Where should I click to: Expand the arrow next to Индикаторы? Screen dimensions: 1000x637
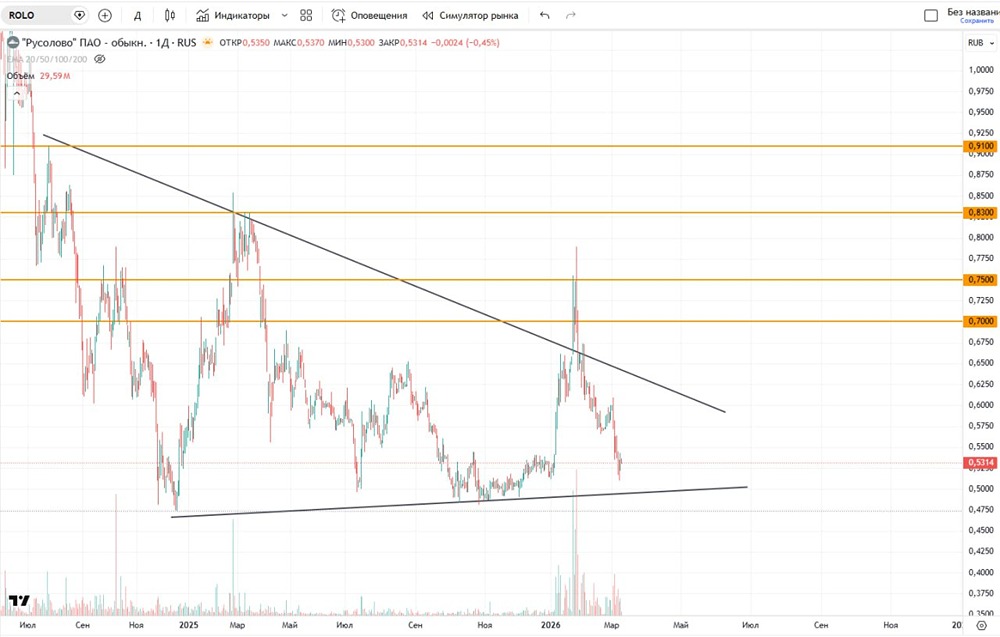tap(284, 15)
